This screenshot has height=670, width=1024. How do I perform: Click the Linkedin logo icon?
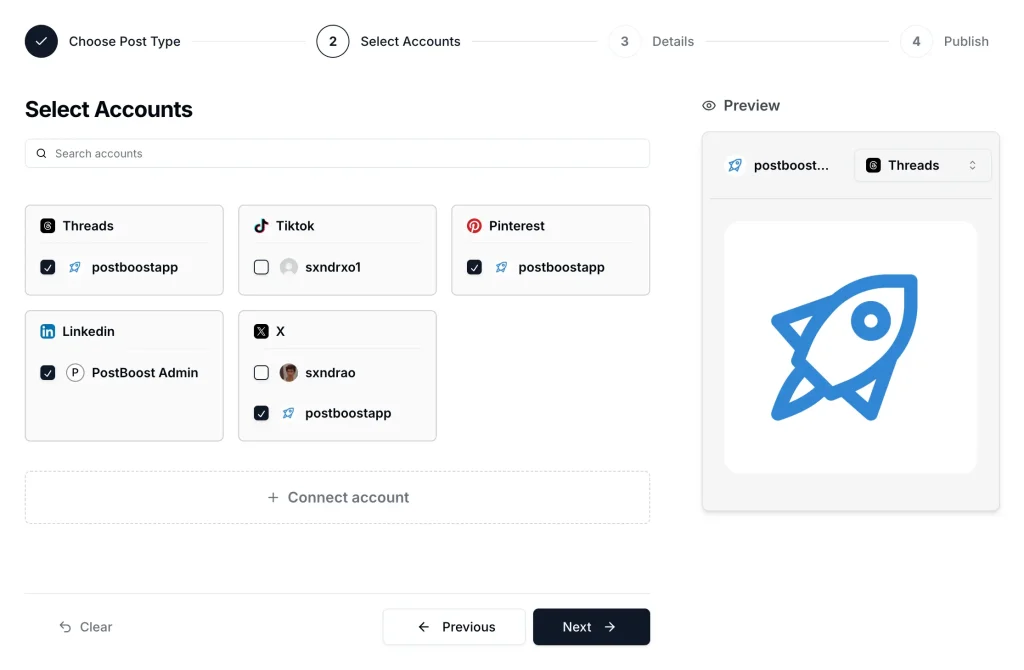coord(48,331)
